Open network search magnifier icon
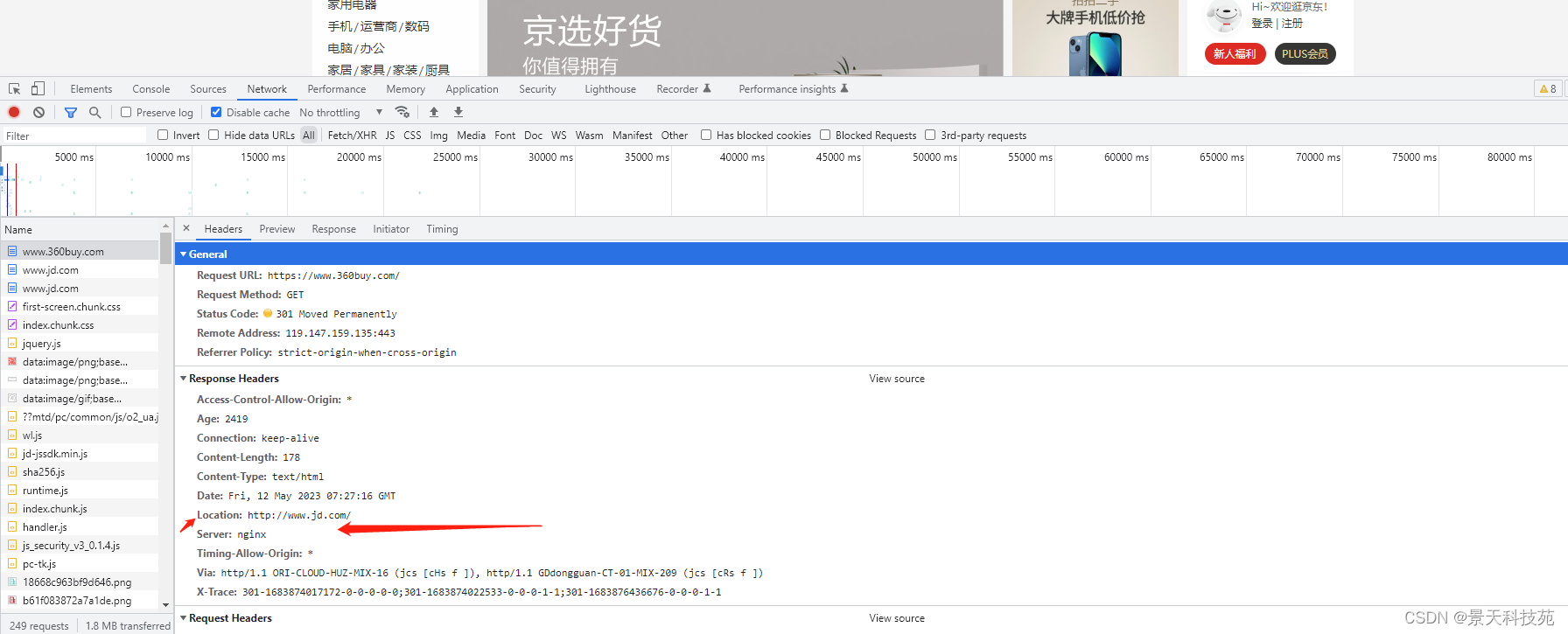The width and height of the screenshot is (1568, 634). coord(94,113)
